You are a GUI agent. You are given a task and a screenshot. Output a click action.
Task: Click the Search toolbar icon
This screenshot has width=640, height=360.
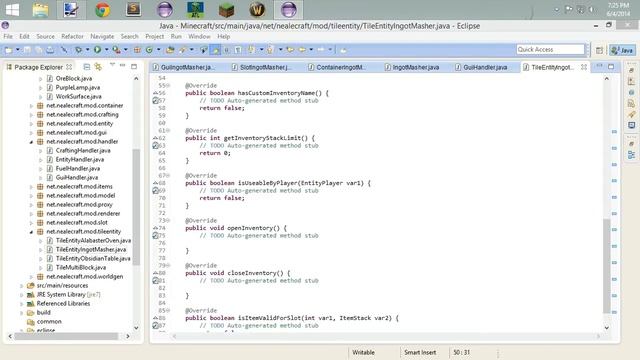tap(182, 50)
